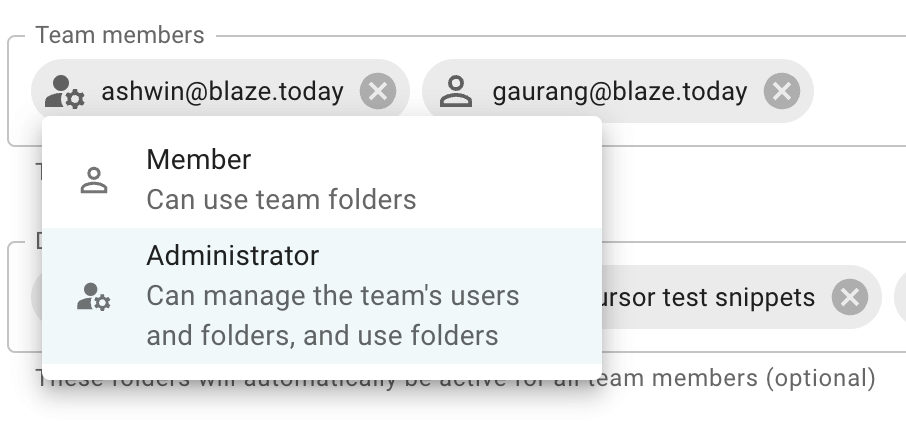
Task: Click the admin gear-person icon in role menu
Action: click(x=94, y=296)
